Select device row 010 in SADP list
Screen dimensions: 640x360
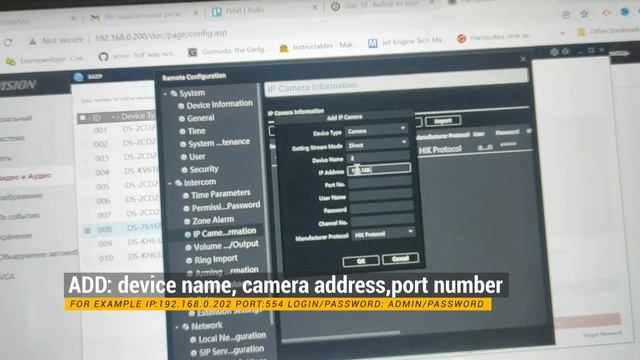(x=123, y=258)
